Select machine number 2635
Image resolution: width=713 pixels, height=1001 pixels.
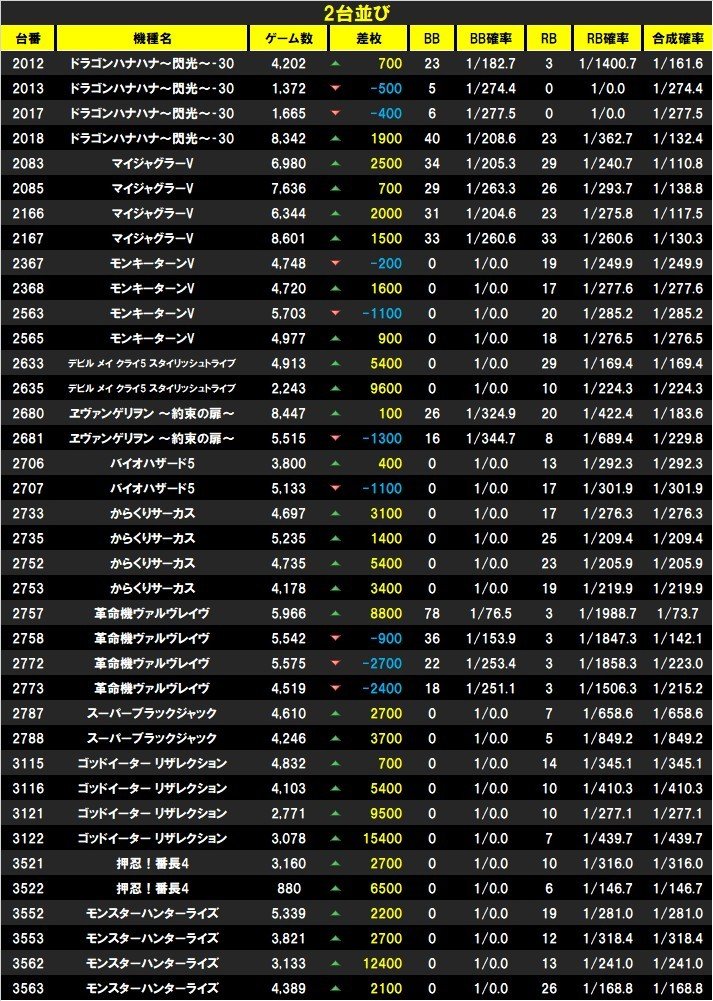(28, 388)
